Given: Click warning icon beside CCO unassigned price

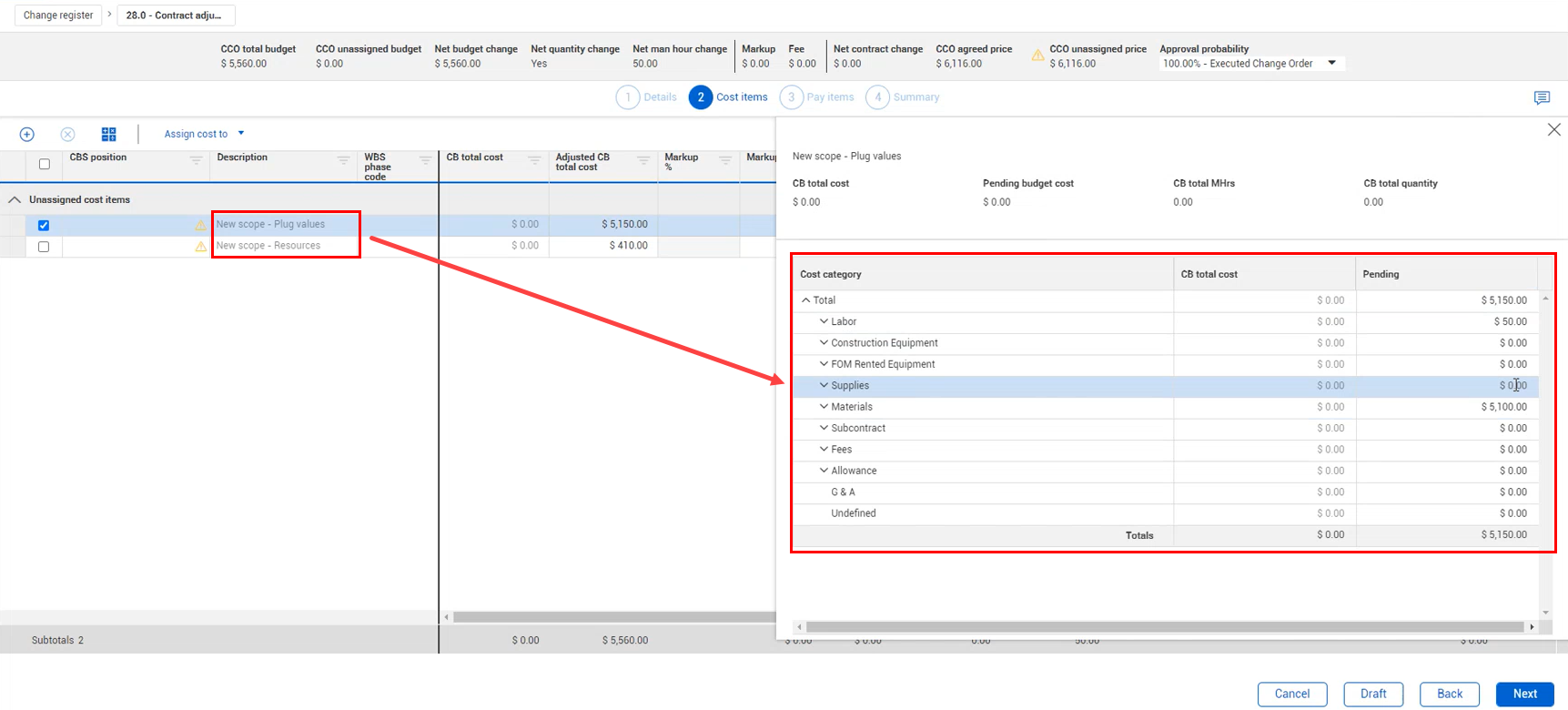Looking at the screenshot, I should click(x=1037, y=56).
